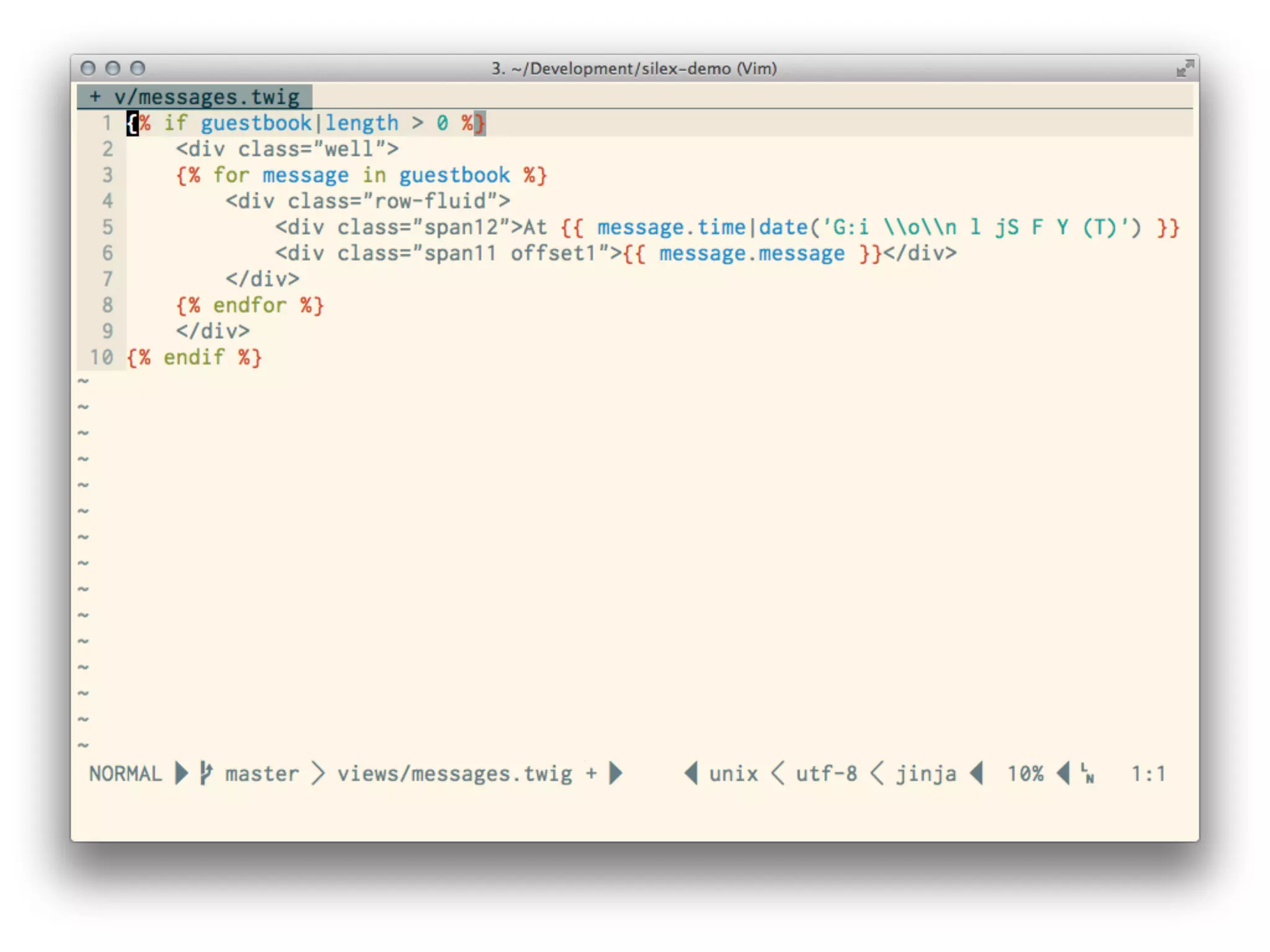Viewport: 1270px width, 952px height.
Task: Click the NORMAL mode indicator
Action: [125, 773]
